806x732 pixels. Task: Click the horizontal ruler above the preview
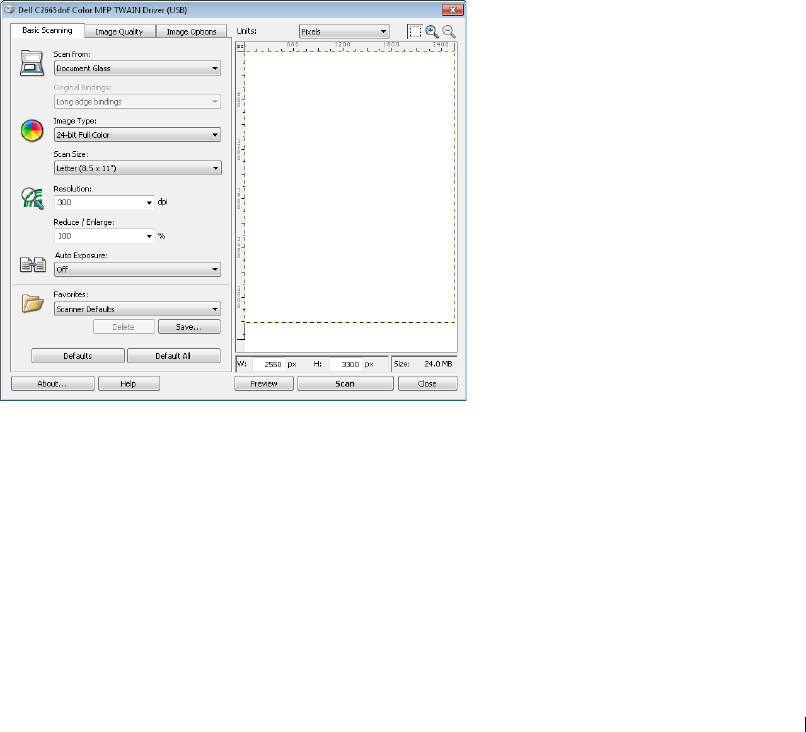click(350, 46)
